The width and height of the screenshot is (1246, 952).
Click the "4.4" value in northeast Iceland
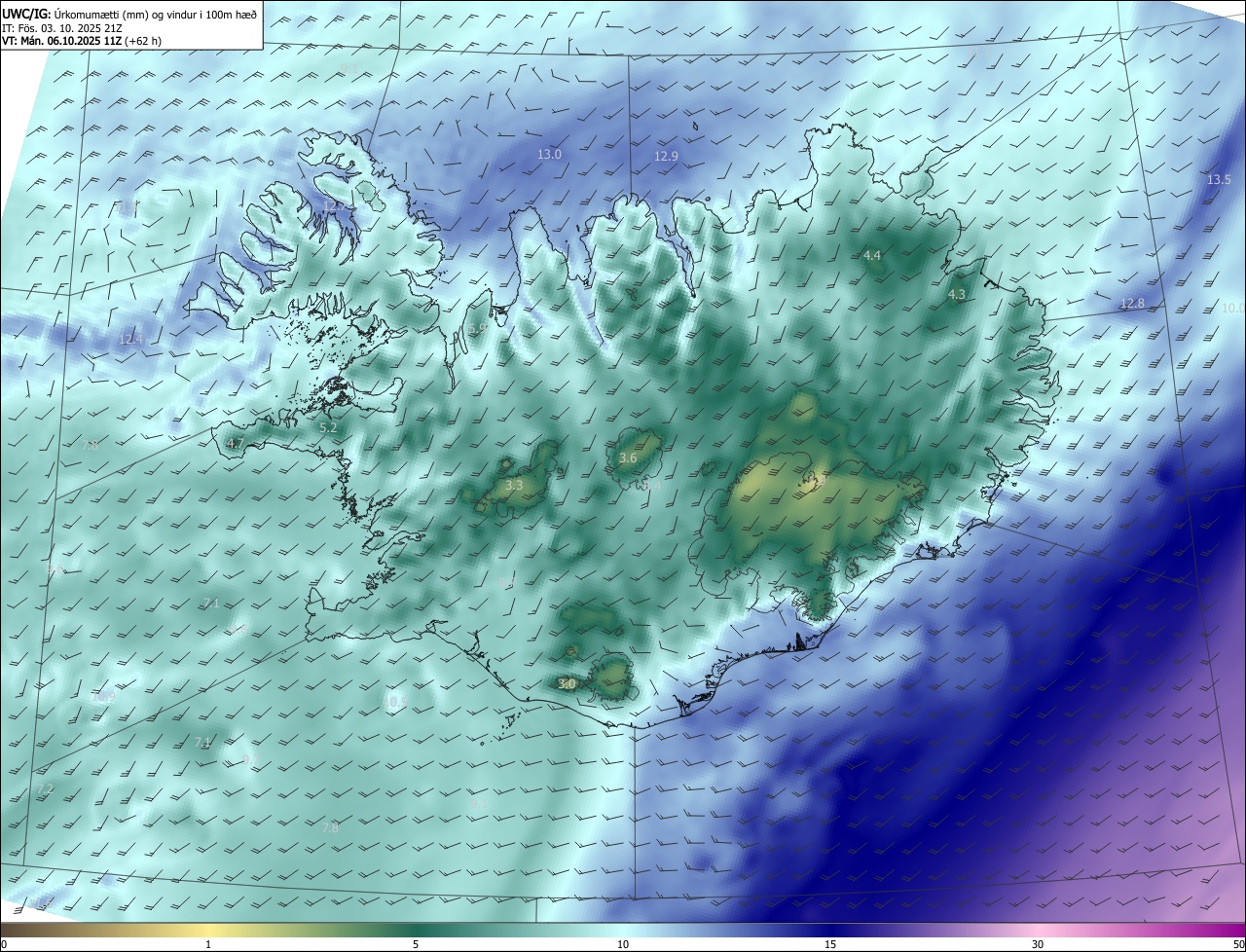click(x=872, y=256)
